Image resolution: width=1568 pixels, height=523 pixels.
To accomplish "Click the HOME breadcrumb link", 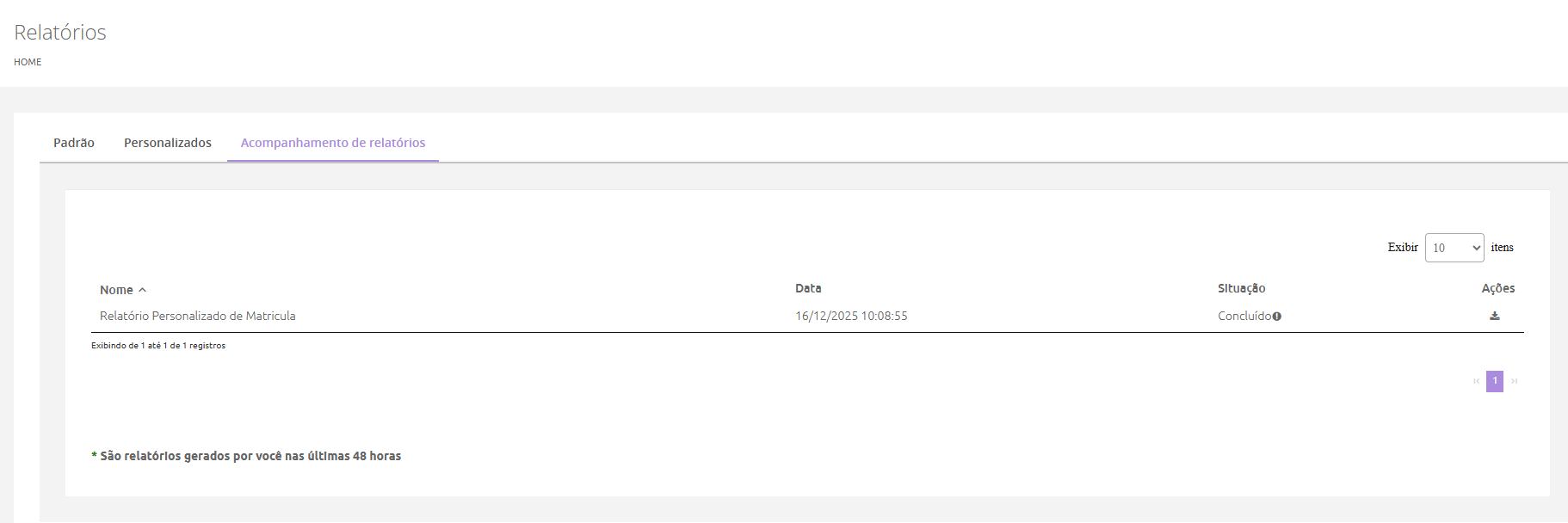I will [28, 62].
